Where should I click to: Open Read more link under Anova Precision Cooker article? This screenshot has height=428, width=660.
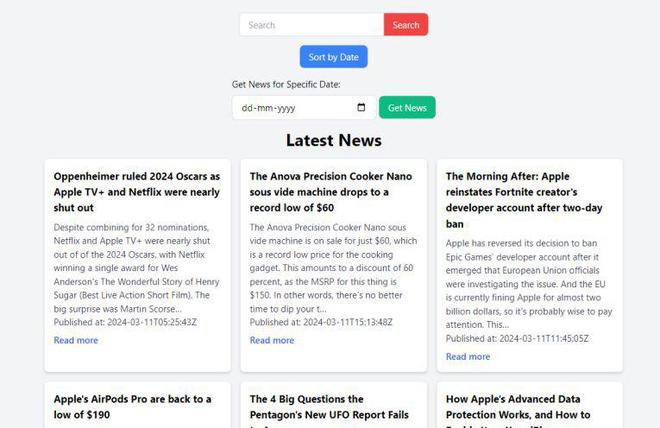click(x=272, y=340)
